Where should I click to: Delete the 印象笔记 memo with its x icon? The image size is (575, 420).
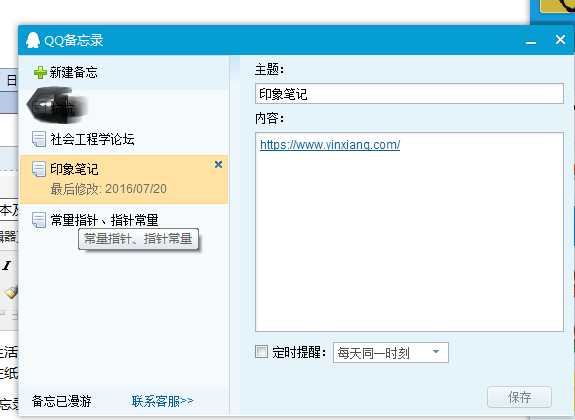[218, 164]
